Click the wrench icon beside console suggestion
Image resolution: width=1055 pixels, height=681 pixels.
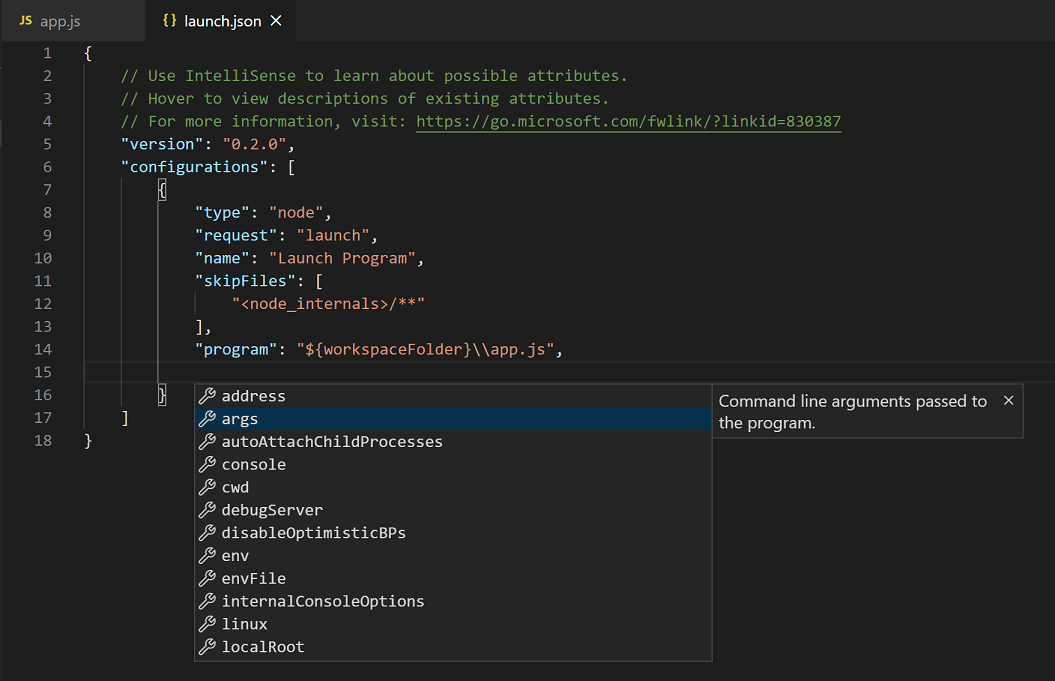click(208, 464)
